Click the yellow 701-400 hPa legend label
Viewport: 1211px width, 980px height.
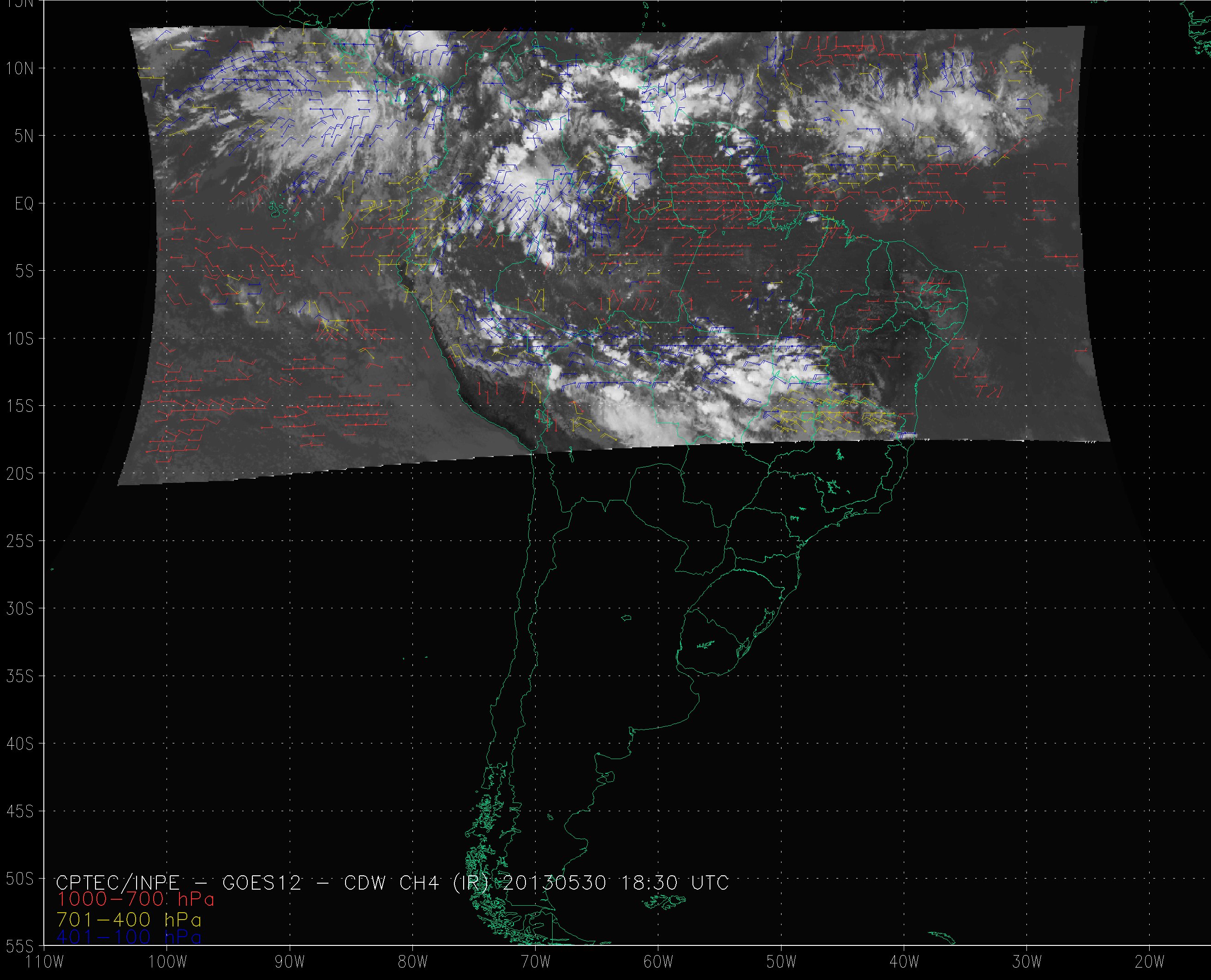129,919
